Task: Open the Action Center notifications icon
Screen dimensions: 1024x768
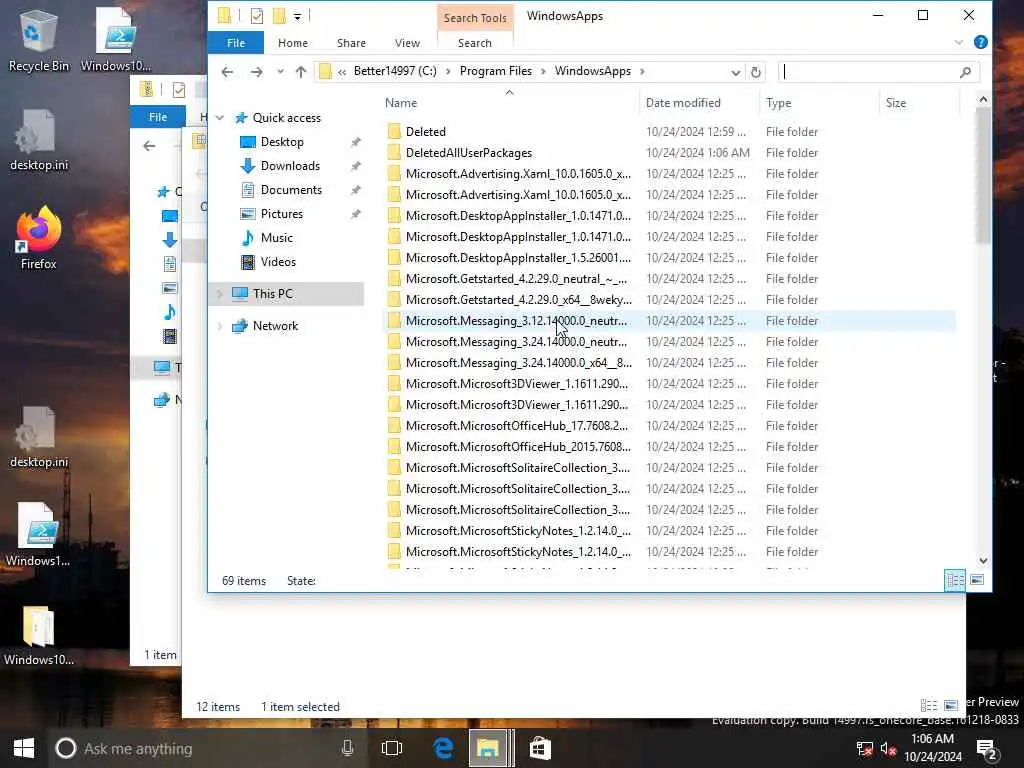Action: pyautogui.click(x=986, y=750)
